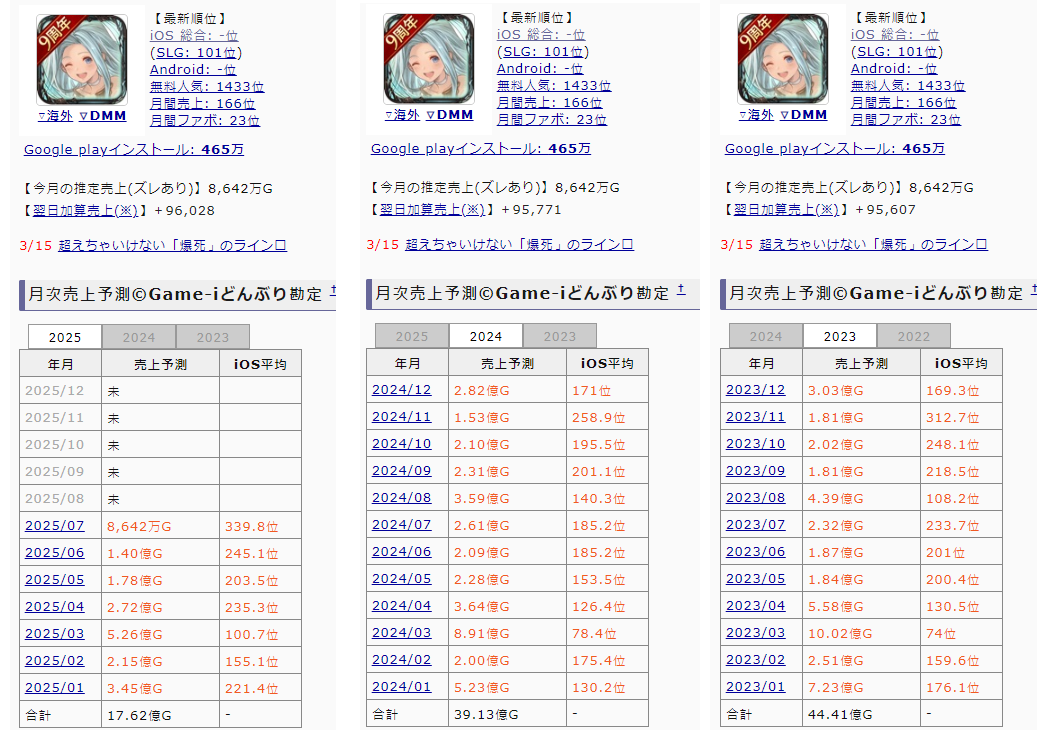The width and height of the screenshot is (1038, 730).
Task: Open the 2023/09 month link
Action: (755, 471)
